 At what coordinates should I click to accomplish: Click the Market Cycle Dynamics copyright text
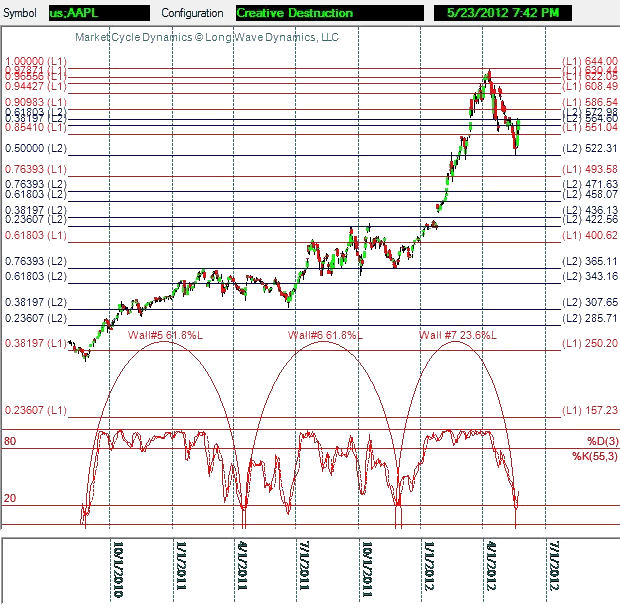click(x=208, y=37)
